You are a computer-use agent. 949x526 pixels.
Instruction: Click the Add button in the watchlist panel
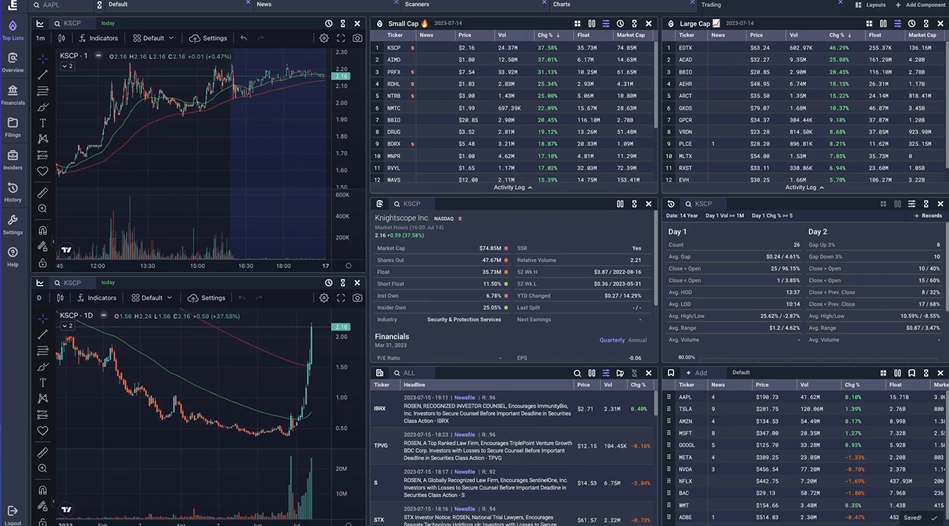click(x=697, y=373)
